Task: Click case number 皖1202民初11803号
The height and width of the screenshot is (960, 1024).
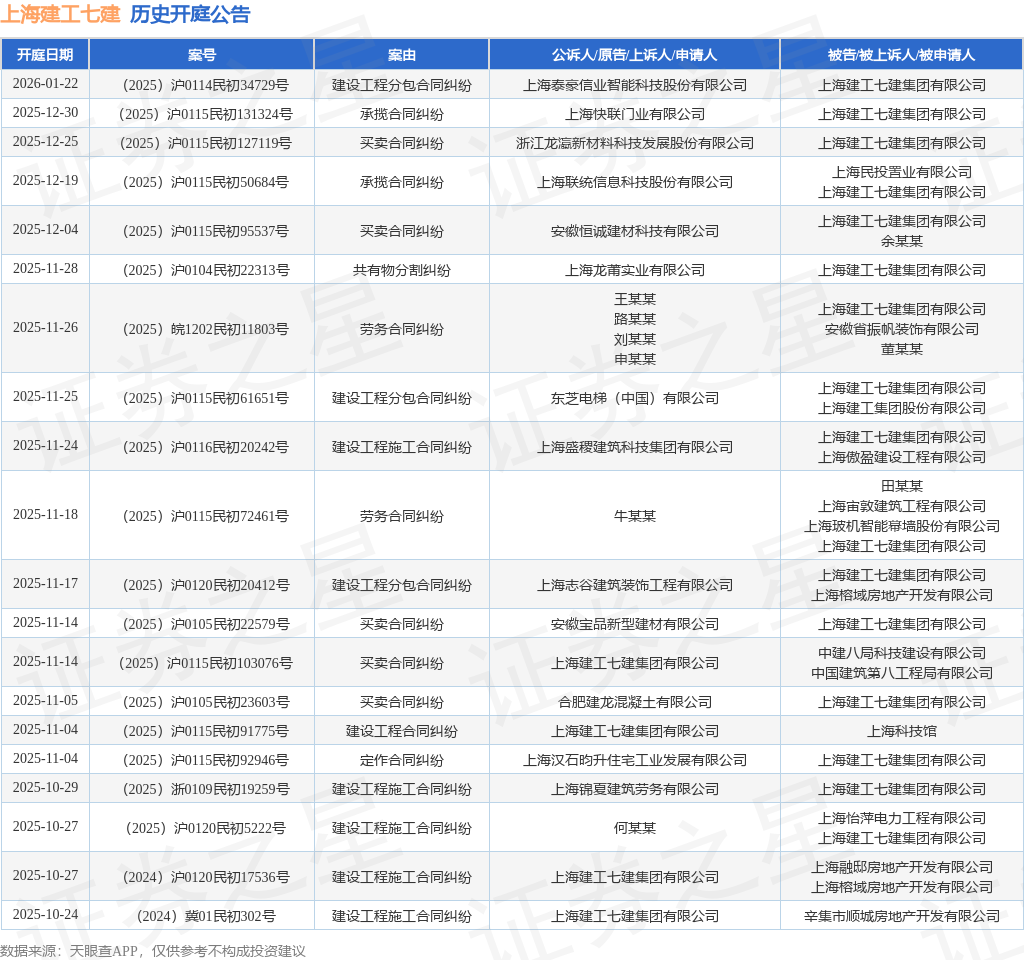Action: (229, 329)
